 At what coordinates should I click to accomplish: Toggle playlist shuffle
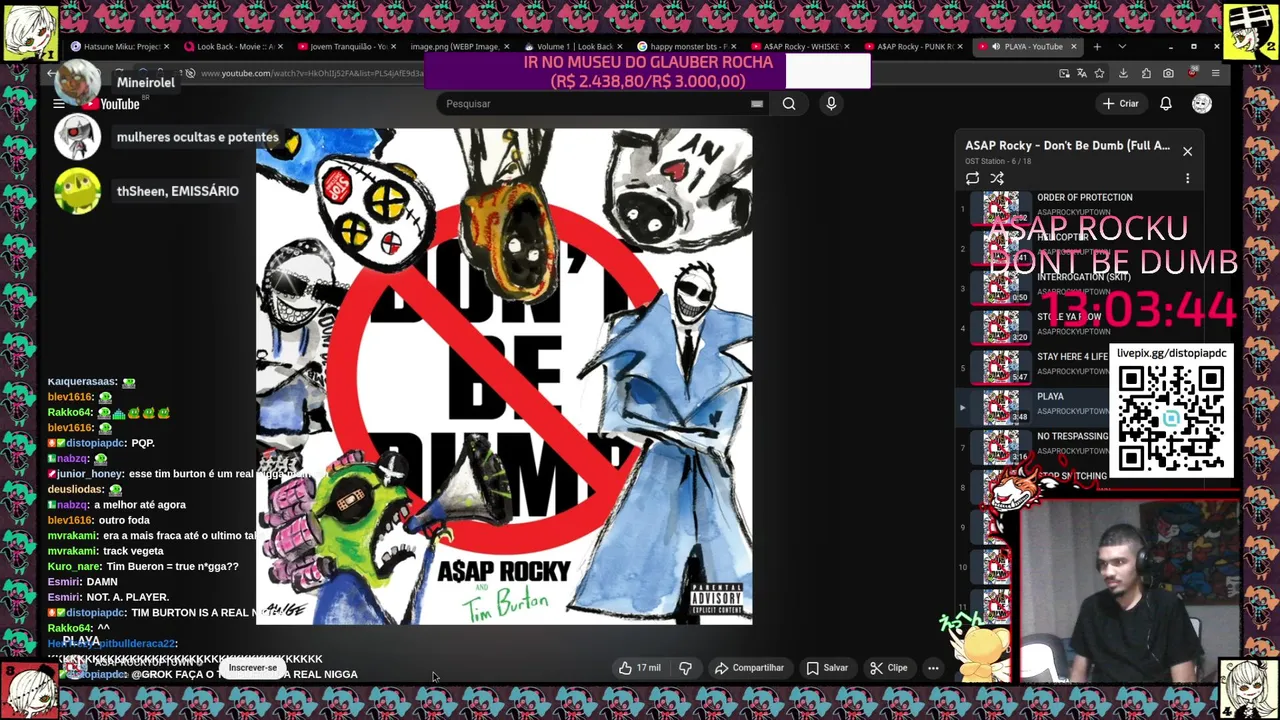[997, 178]
